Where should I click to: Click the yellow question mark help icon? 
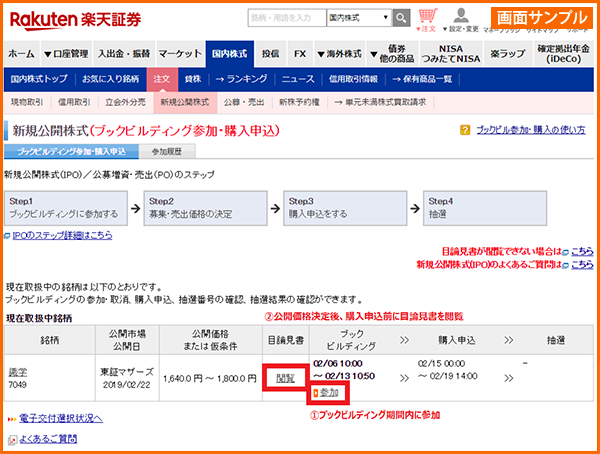click(x=465, y=130)
